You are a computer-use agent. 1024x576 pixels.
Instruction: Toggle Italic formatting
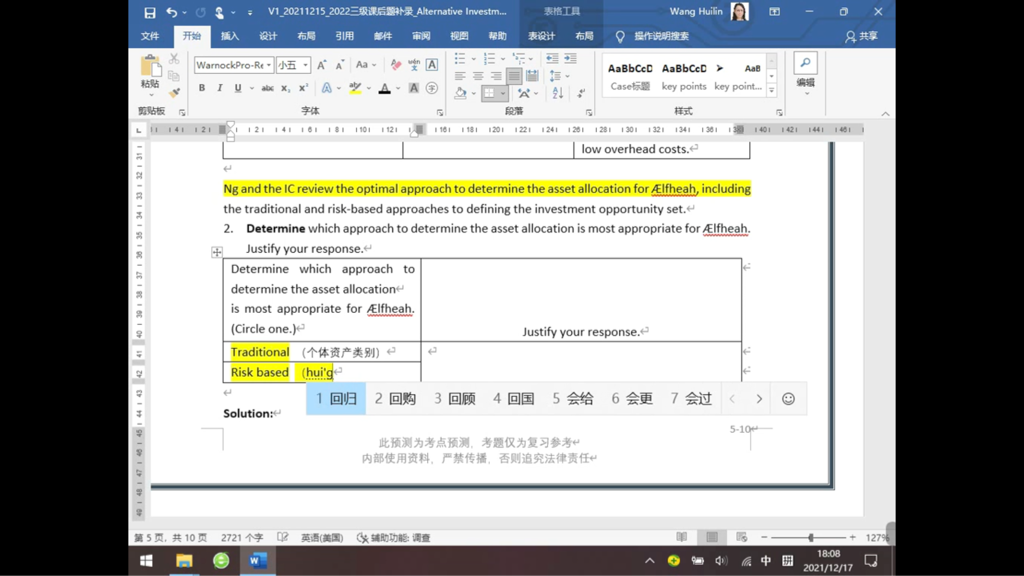coord(219,88)
